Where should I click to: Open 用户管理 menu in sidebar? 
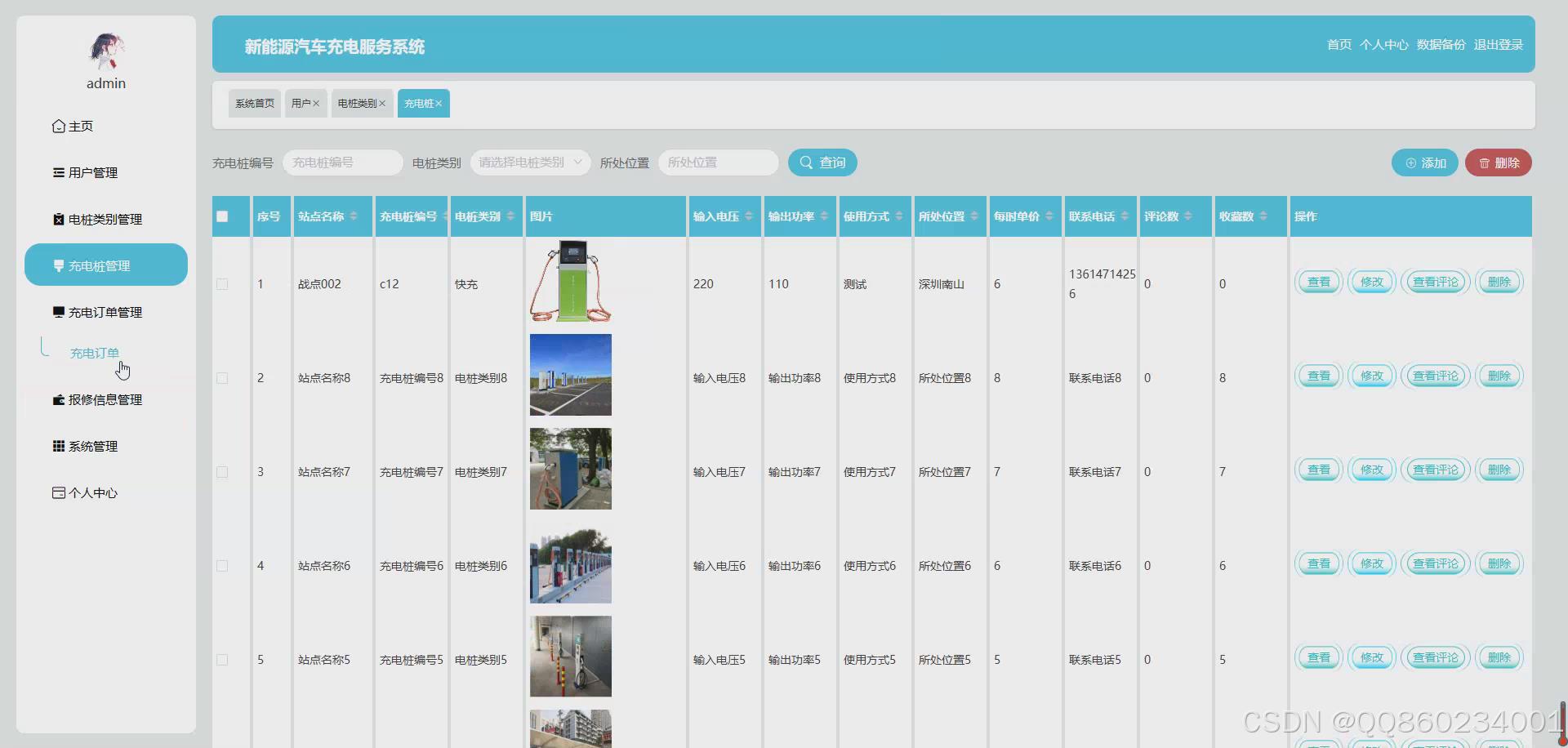pos(85,172)
